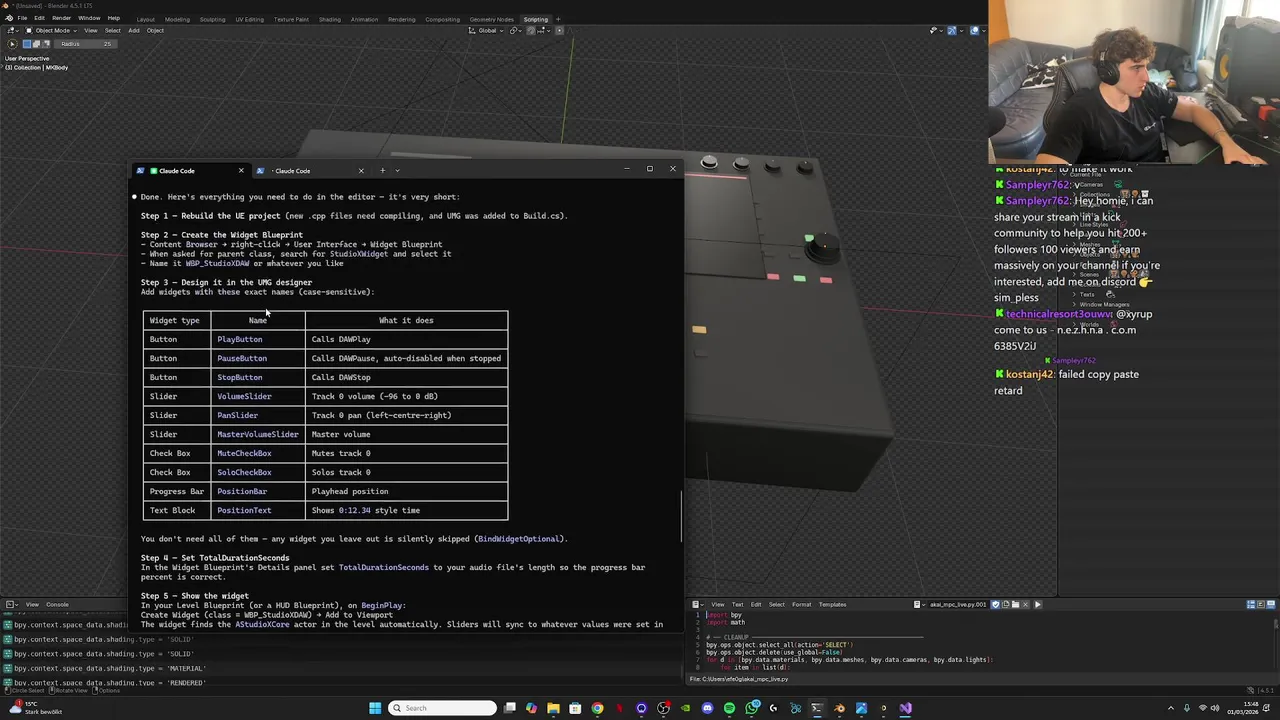The image size is (1280, 720).
Task: Open File Explorer from the taskbar
Action: (553, 708)
